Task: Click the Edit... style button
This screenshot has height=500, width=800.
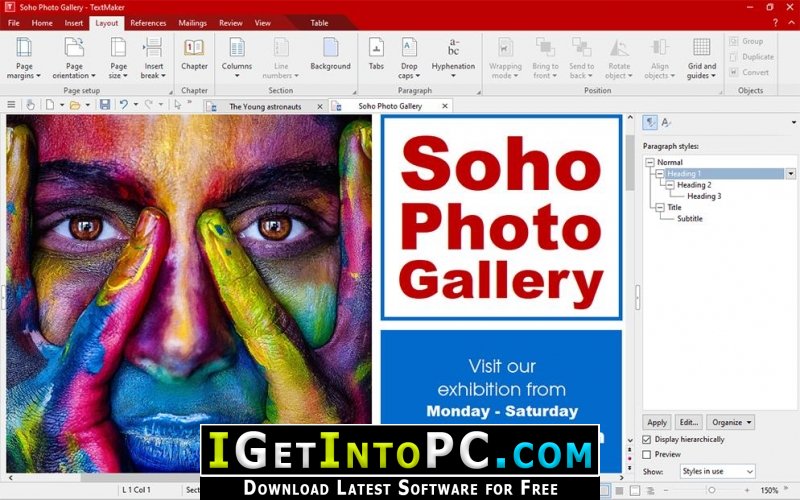Action: [689, 422]
